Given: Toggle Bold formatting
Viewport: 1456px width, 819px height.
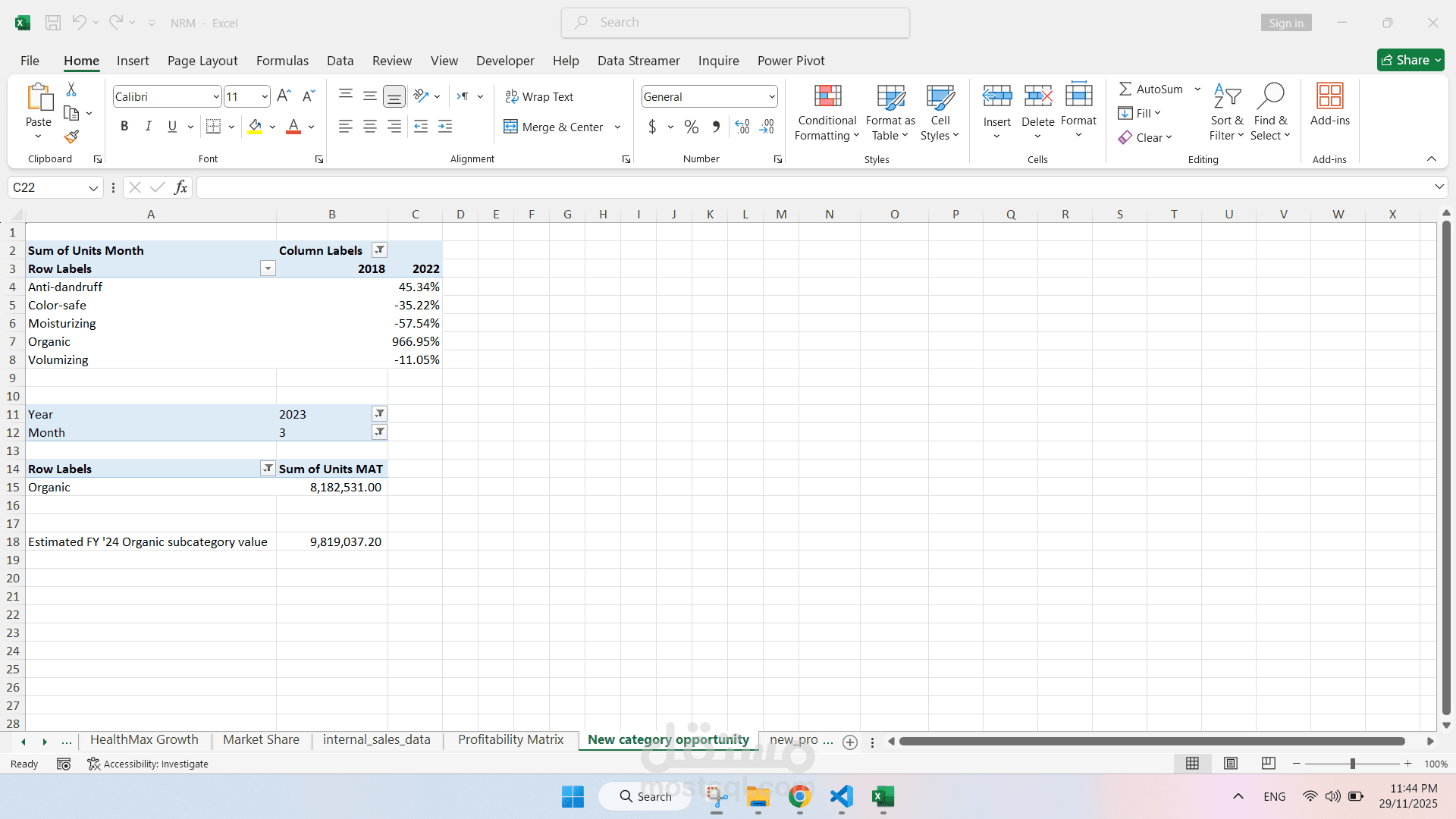Looking at the screenshot, I should (124, 127).
